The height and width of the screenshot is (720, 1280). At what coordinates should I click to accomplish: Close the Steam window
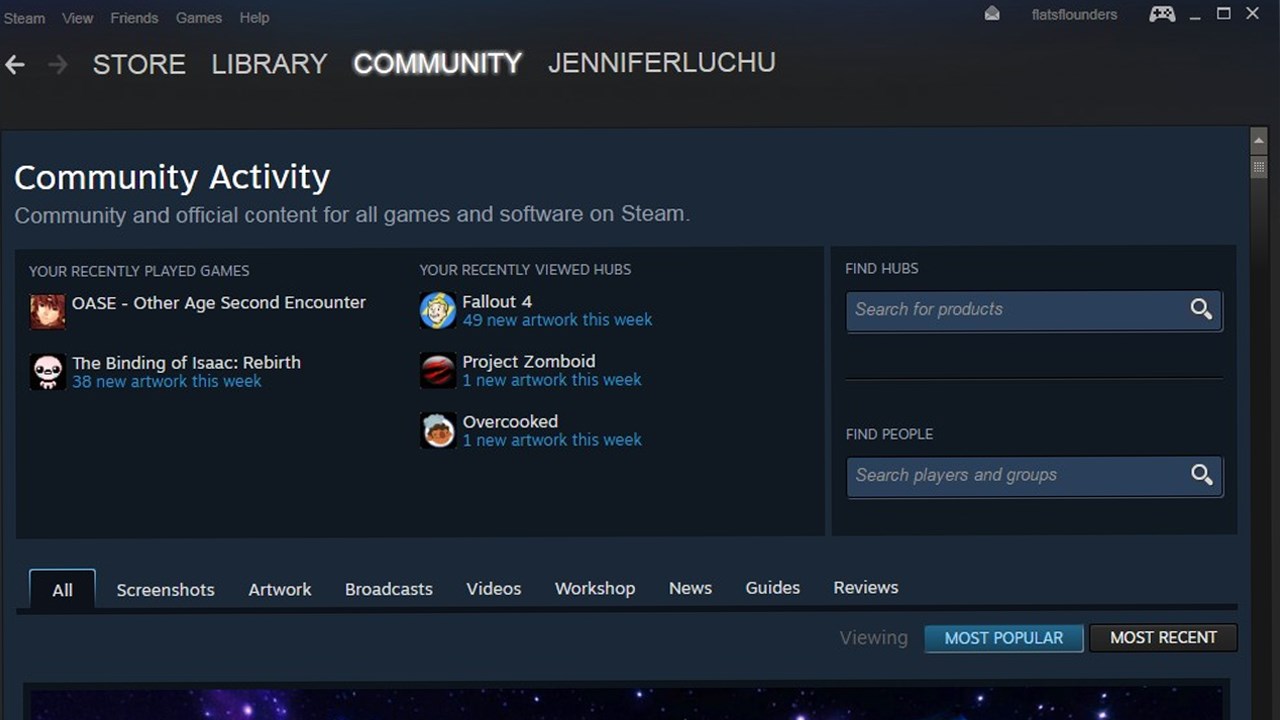point(1252,14)
